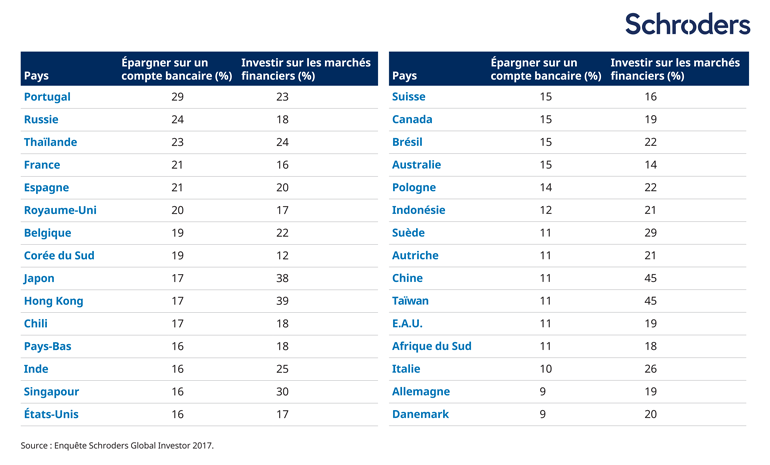Select right table's Investir sur les marchés financiers header
This screenshot has height=465, width=770.
coord(675,69)
